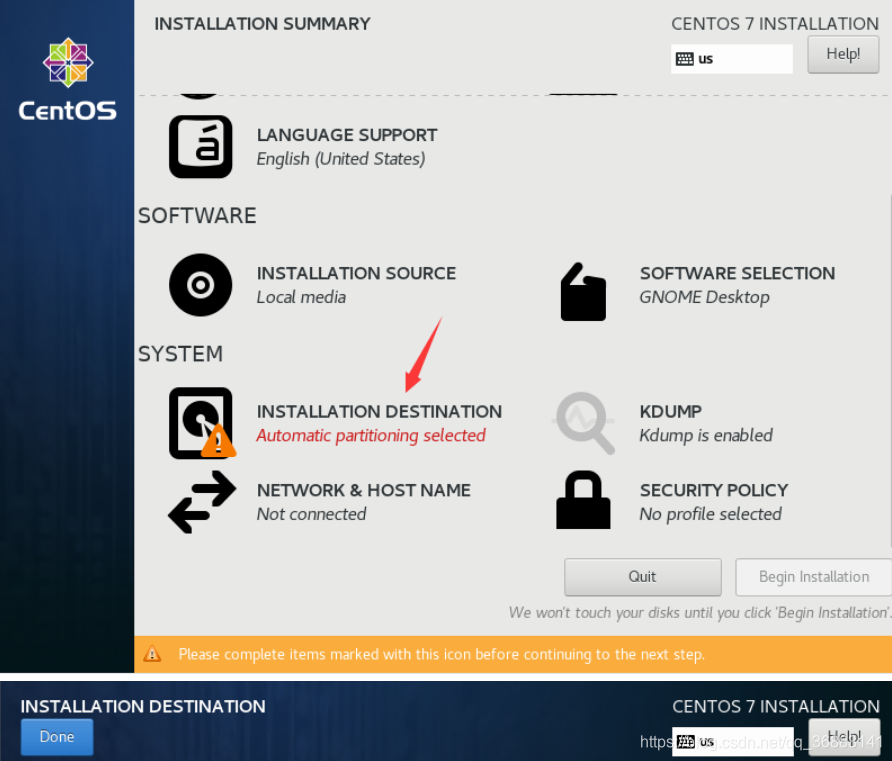Click INSTALLATION SUMMARY heading
This screenshot has width=892, height=761.
262,24
